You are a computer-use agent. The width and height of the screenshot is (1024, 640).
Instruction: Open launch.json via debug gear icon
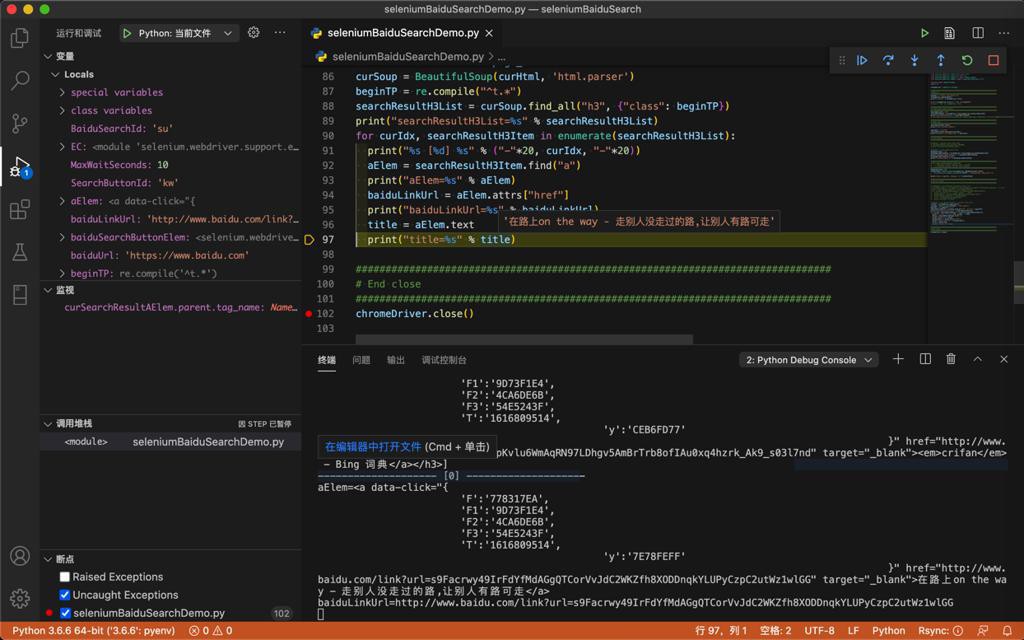point(253,33)
